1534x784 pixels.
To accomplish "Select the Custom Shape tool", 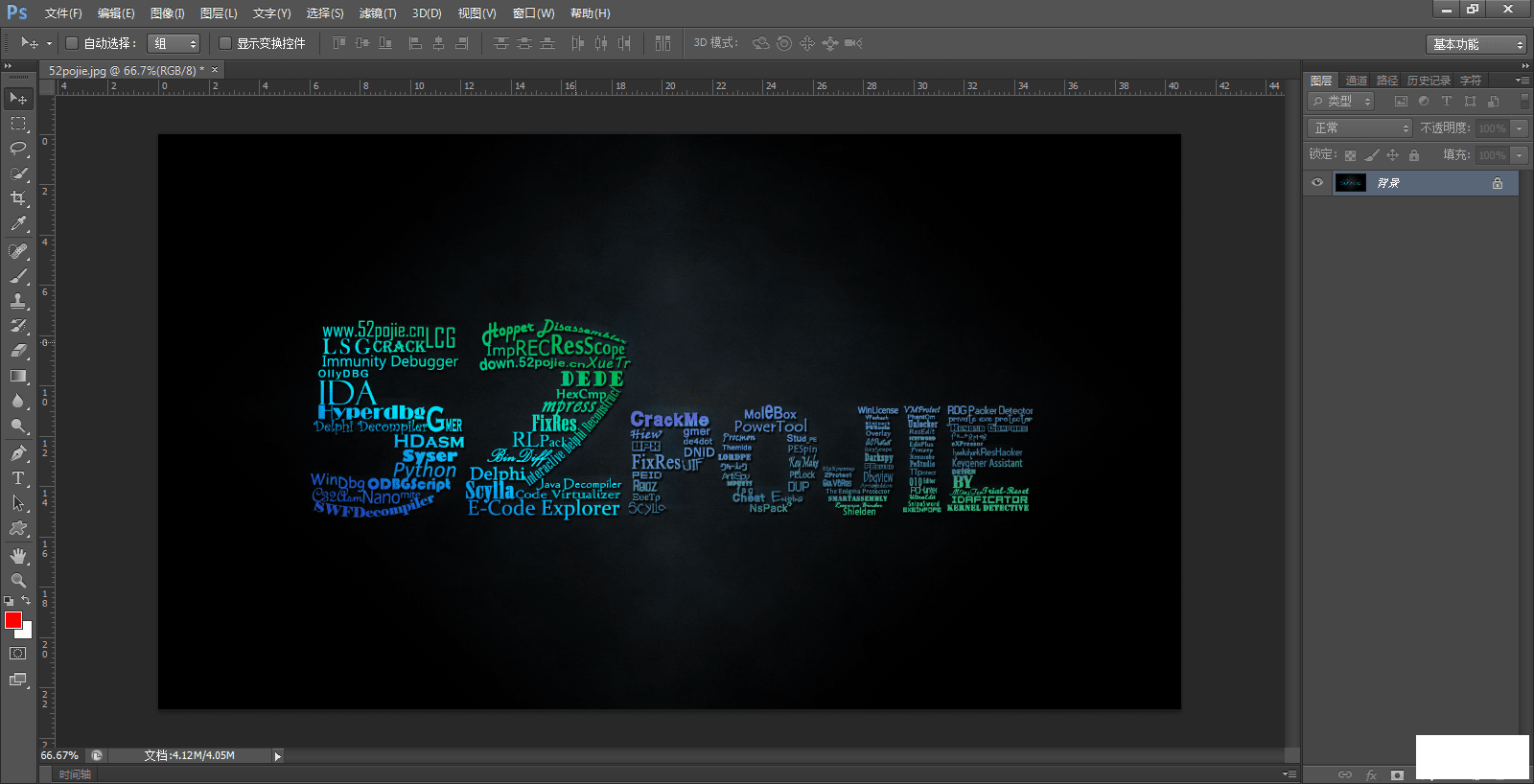I will coord(18,528).
